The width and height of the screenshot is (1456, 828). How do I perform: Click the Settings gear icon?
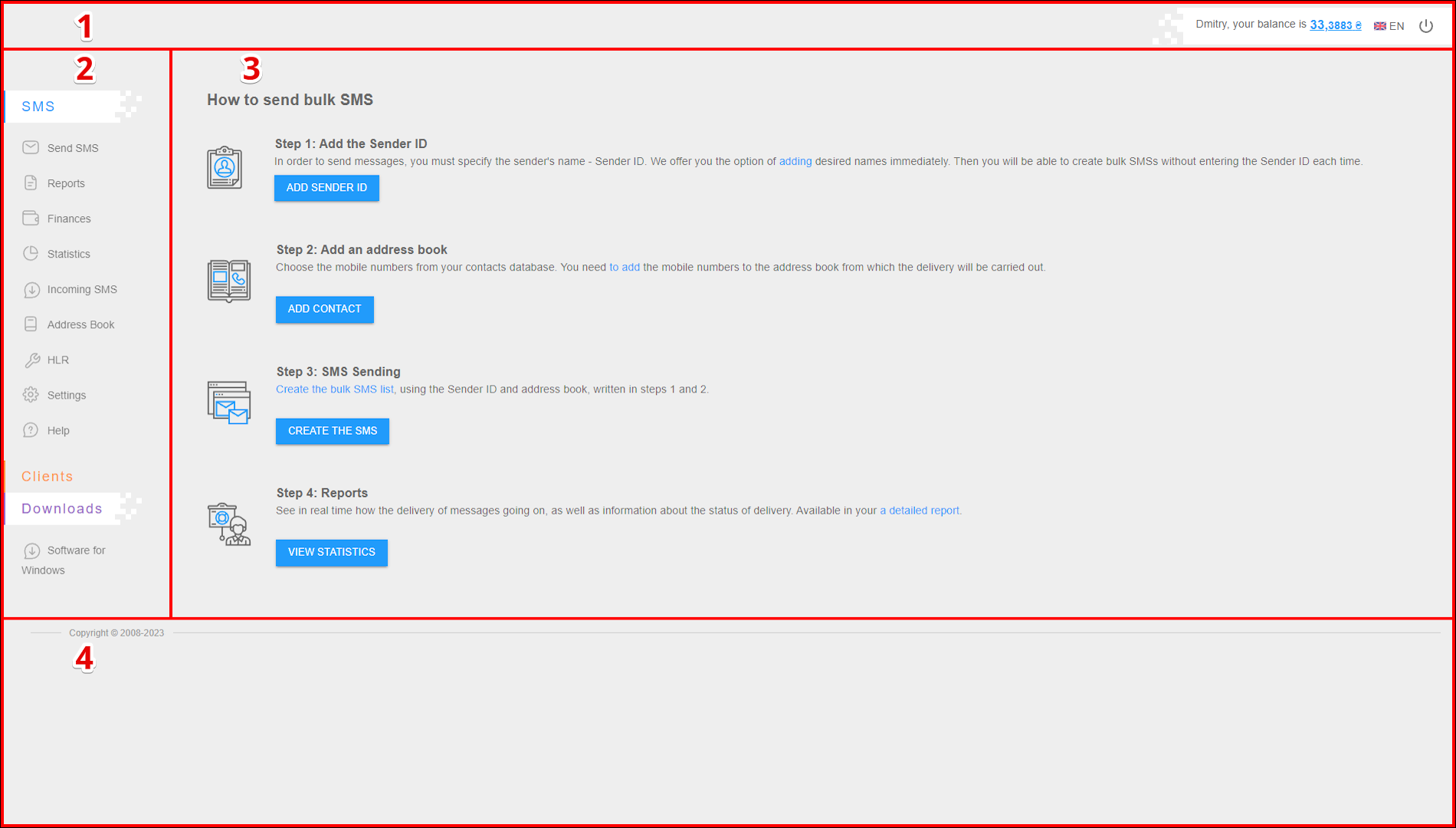coord(31,395)
